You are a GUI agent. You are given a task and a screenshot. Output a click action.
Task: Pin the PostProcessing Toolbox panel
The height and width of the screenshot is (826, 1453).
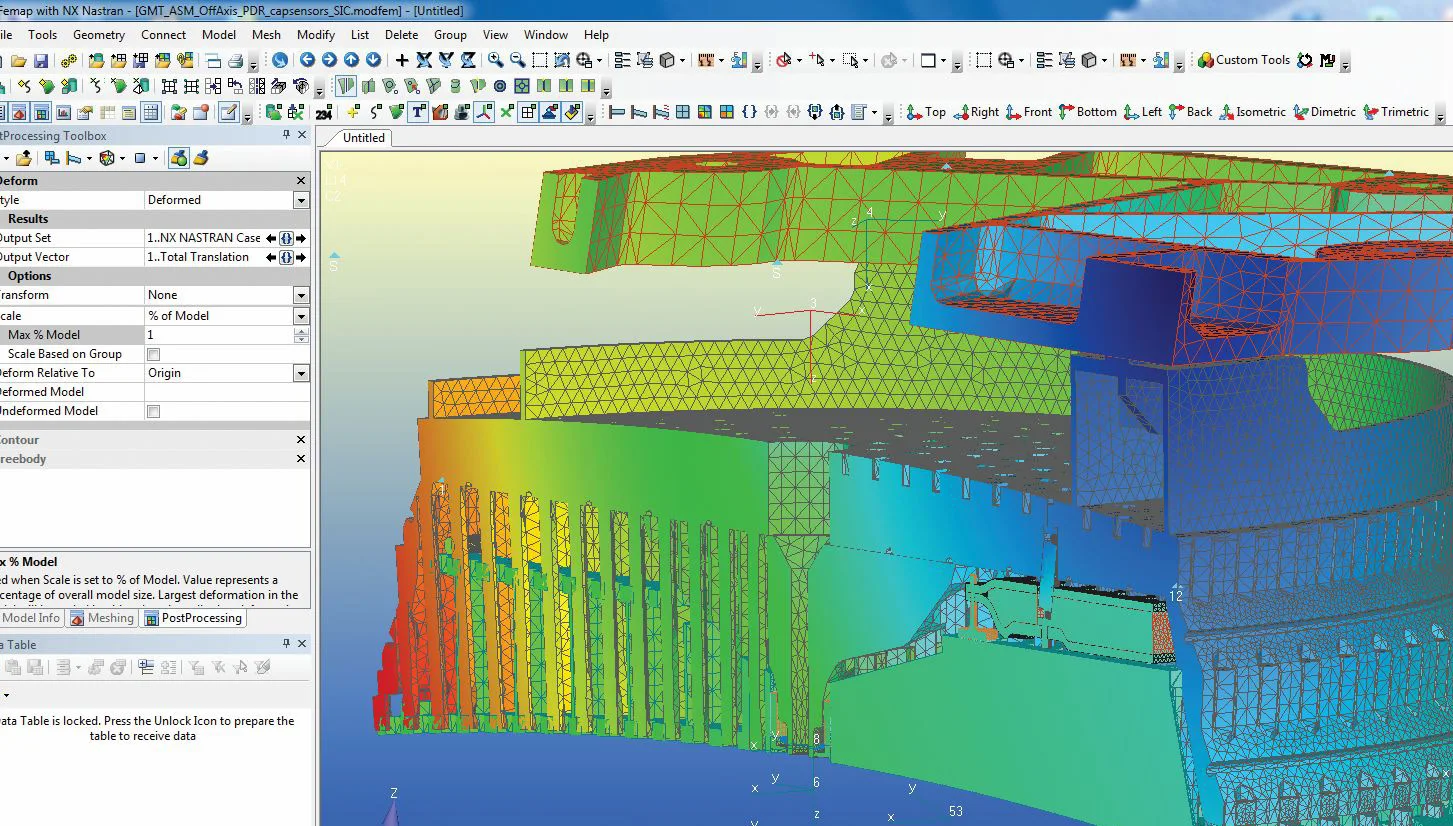pos(286,135)
